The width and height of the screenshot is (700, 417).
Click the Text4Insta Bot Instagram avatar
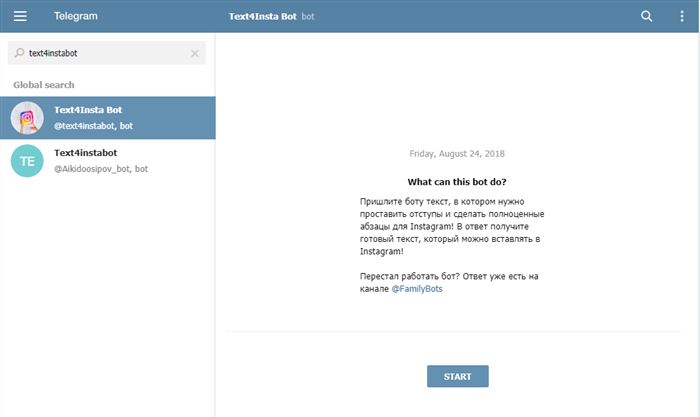[x=27, y=118]
